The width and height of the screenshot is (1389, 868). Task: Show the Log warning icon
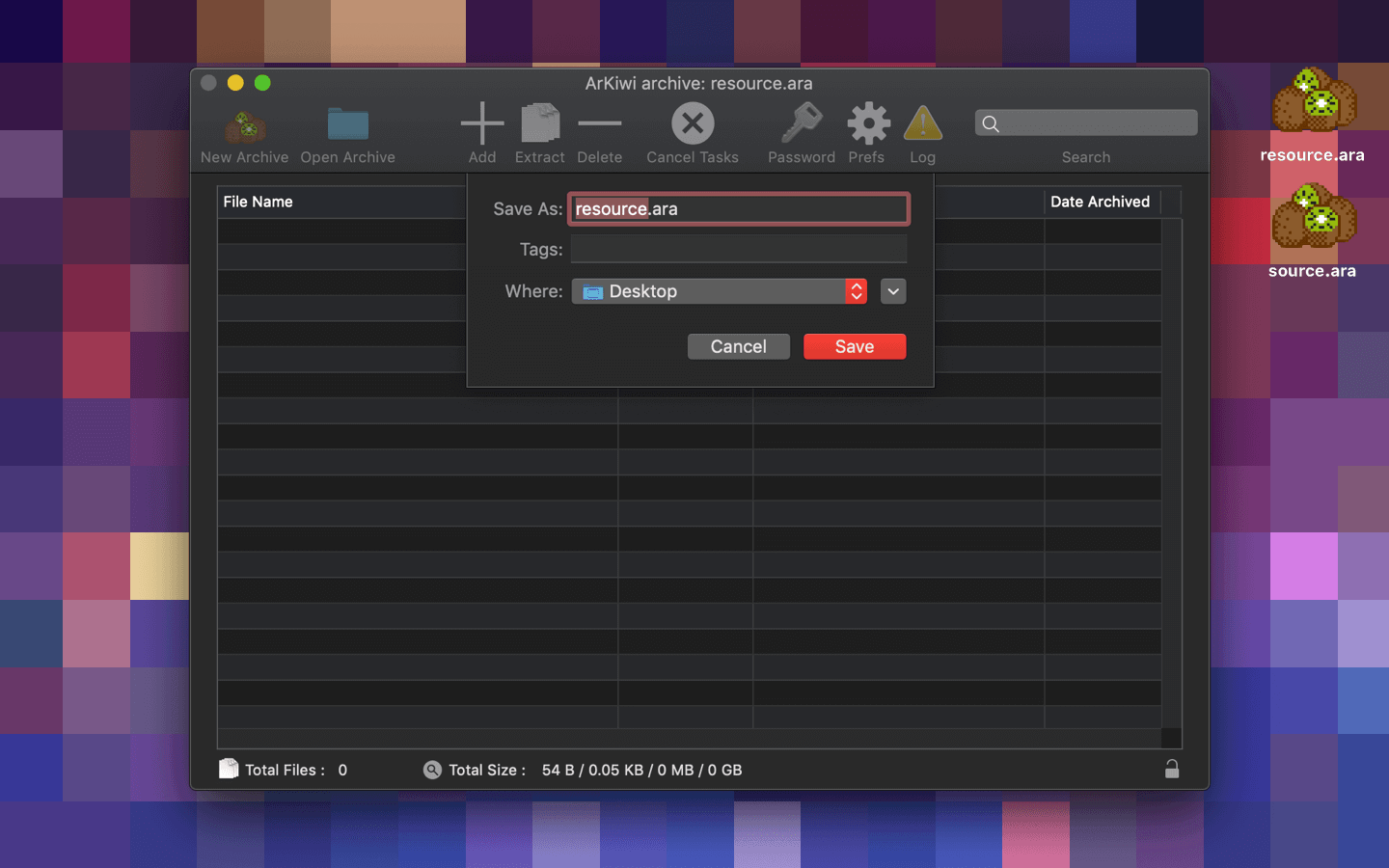pos(922,124)
